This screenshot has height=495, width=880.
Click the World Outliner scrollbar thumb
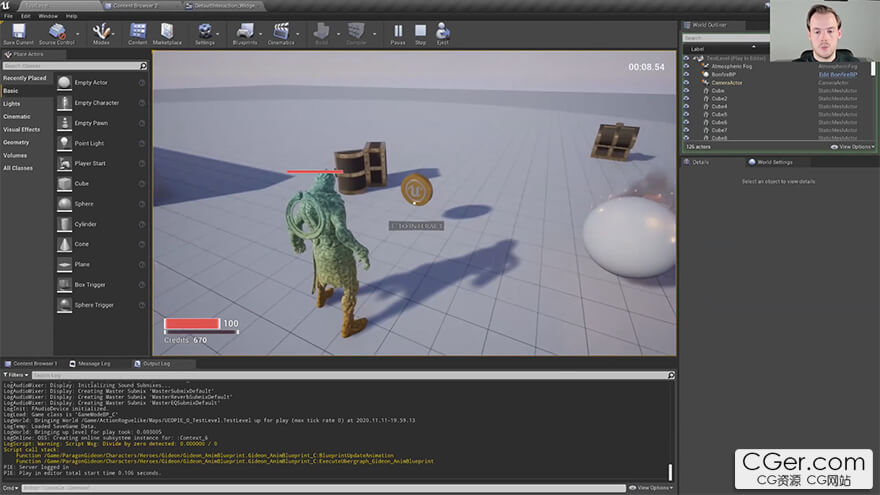pyautogui.click(x=873, y=69)
